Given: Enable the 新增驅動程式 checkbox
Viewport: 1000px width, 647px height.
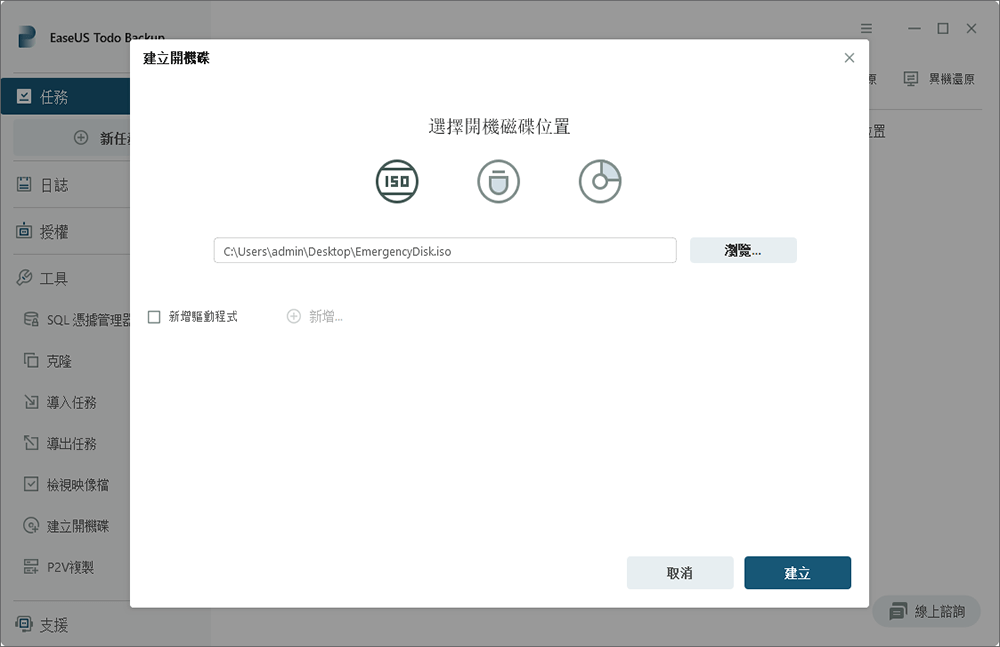Looking at the screenshot, I should [154, 317].
